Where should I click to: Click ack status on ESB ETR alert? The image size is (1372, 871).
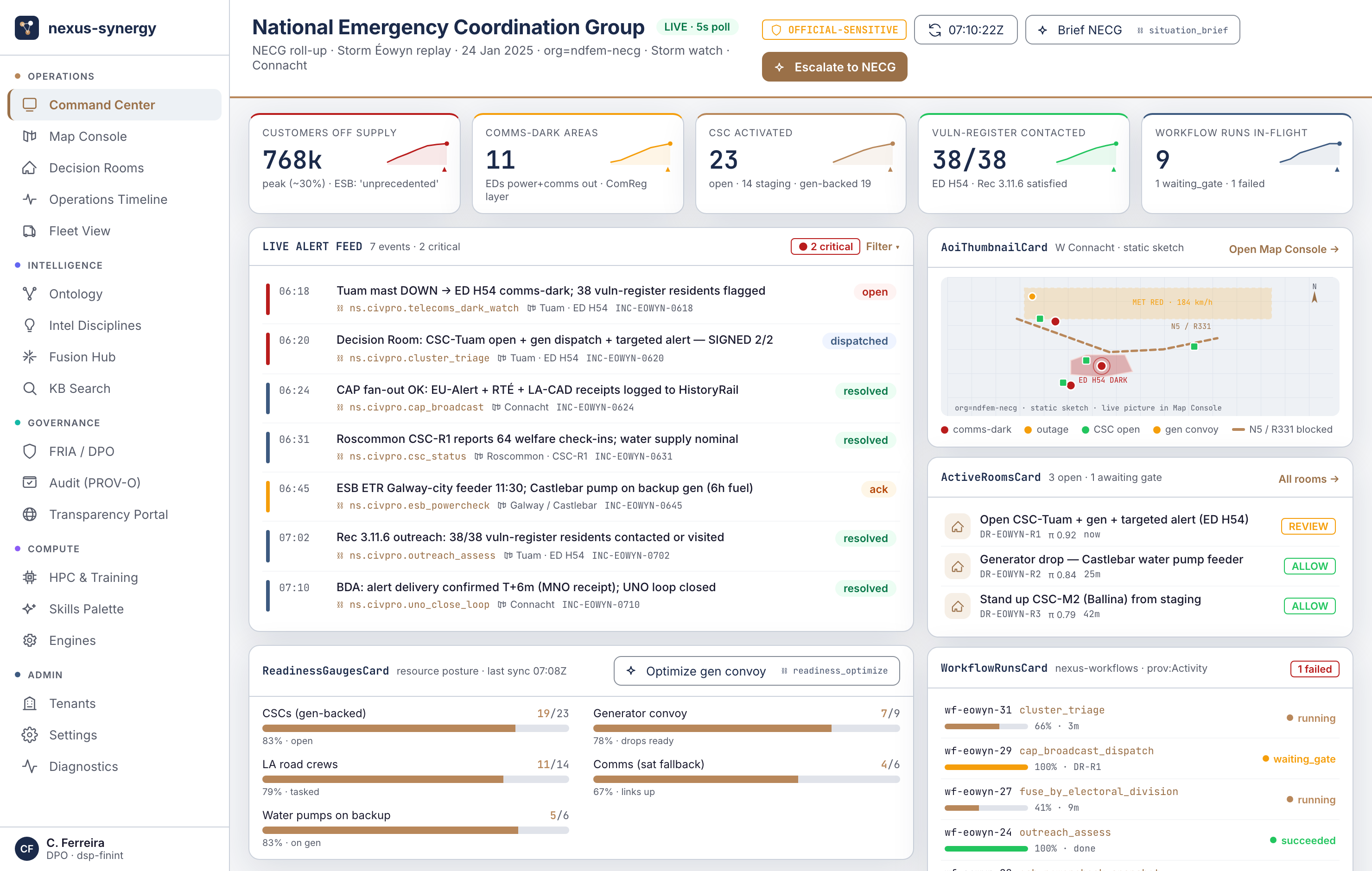point(878,489)
